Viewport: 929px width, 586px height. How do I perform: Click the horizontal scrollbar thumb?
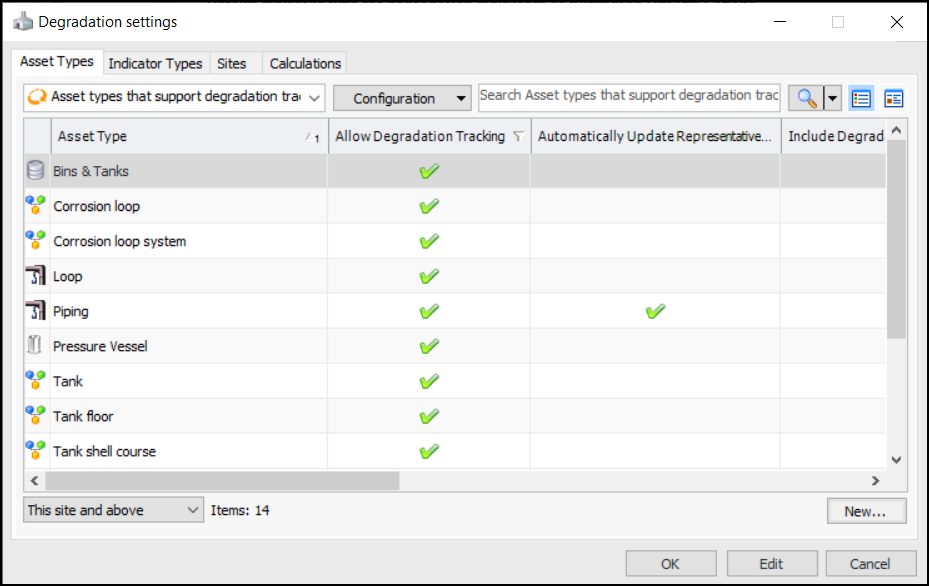coord(220,481)
